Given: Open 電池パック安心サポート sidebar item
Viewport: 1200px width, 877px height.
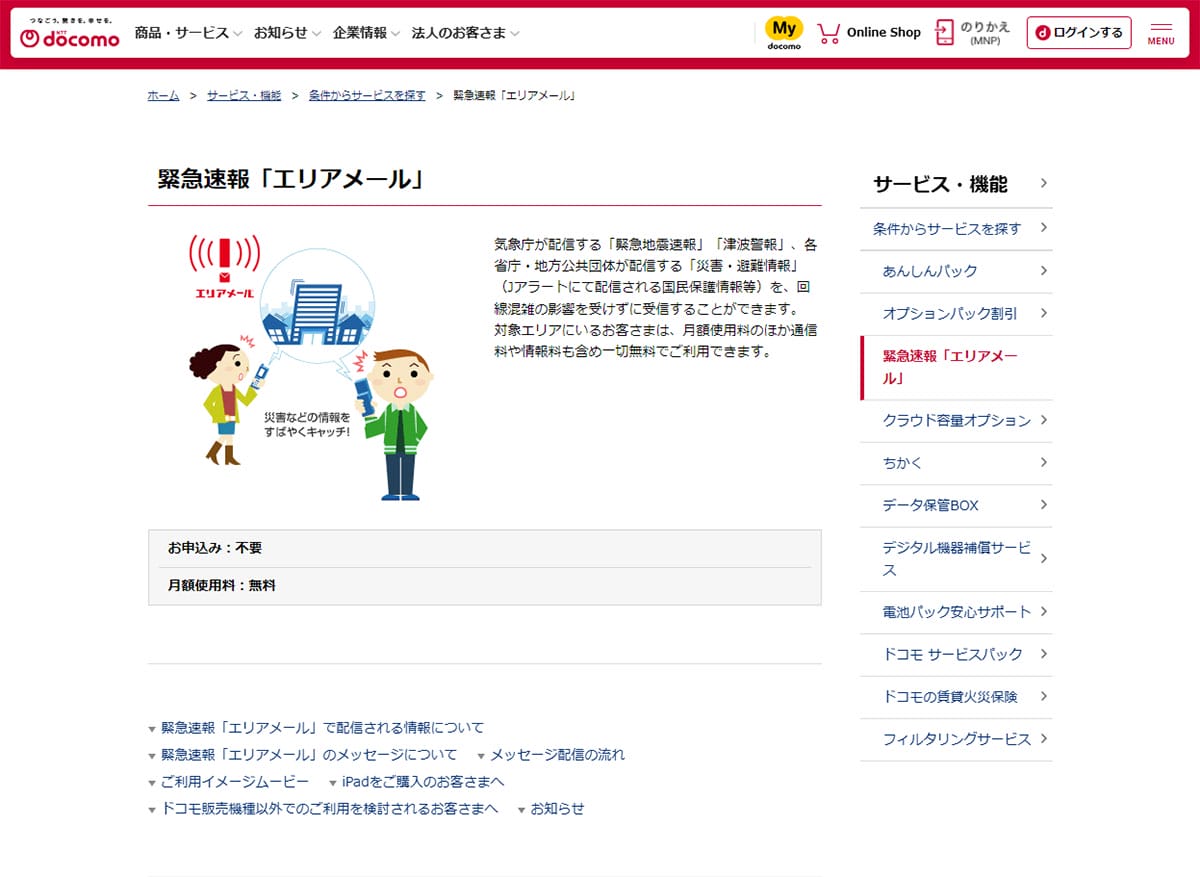Looking at the screenshot, I should pos(956,612).
